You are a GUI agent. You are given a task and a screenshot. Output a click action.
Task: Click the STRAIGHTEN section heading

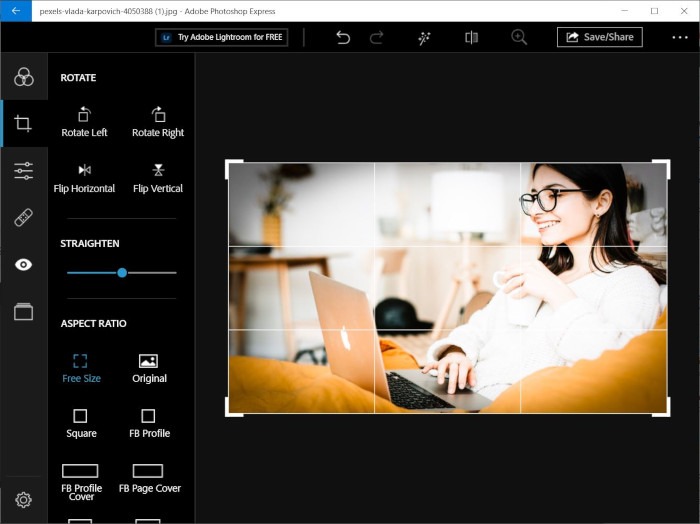[90, 244]
